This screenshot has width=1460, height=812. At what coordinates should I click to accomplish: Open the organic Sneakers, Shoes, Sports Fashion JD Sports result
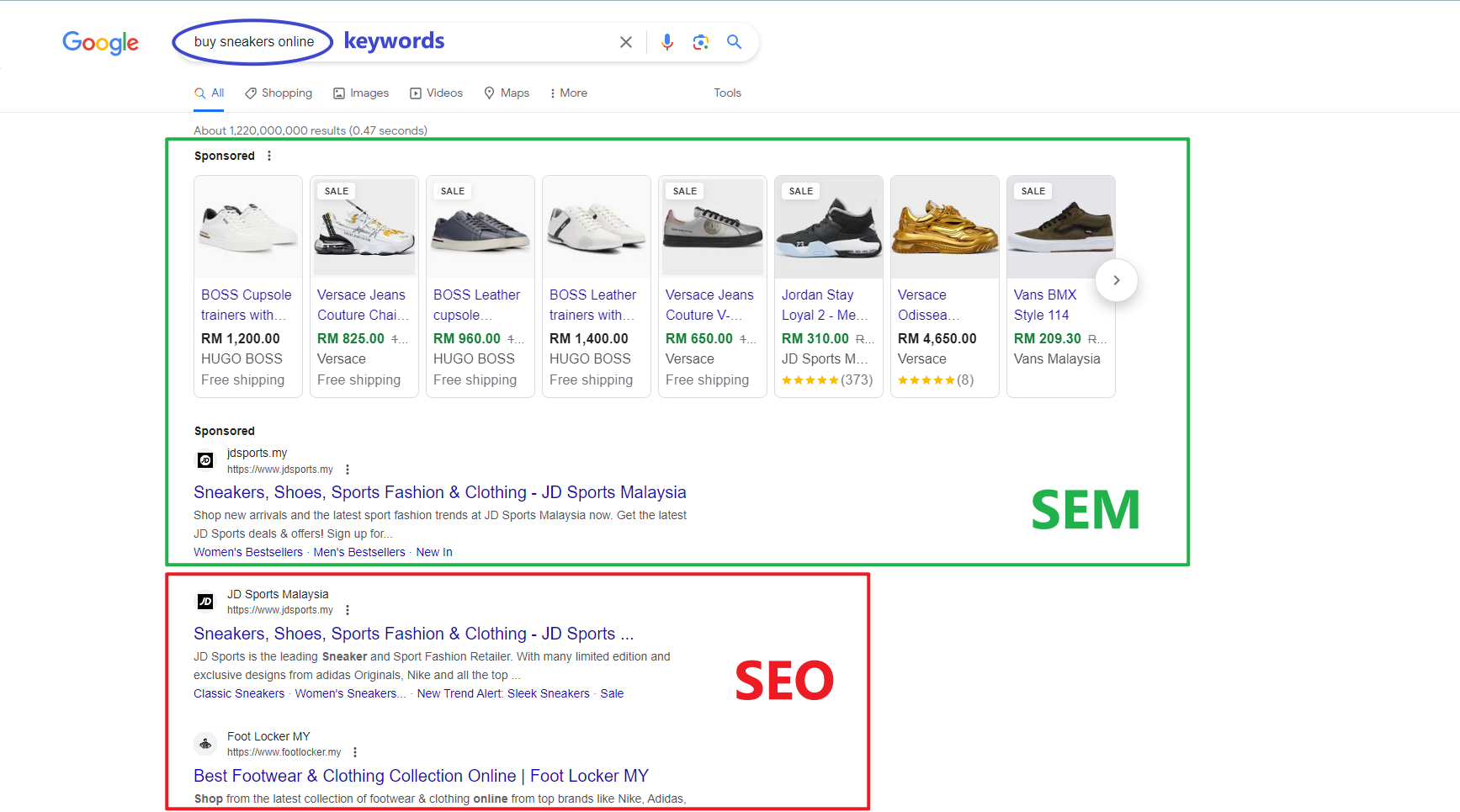tap(413, 634)
